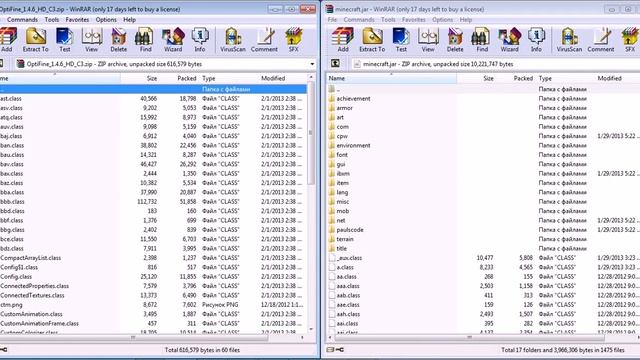The image size is (640, 360).
Task: Select _aux.class file in minecraft.jar
Action: pyautogui.click(x=349, y=258)
